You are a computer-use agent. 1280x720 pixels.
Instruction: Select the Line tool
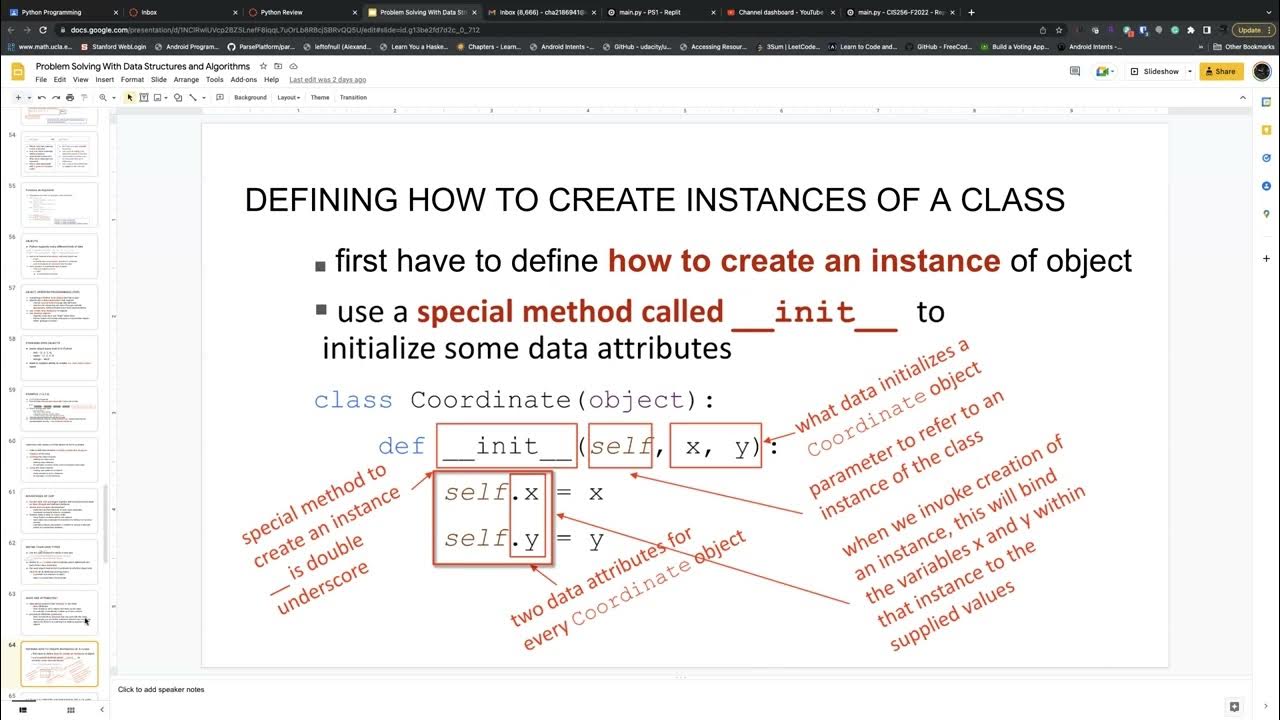[192, 97]
